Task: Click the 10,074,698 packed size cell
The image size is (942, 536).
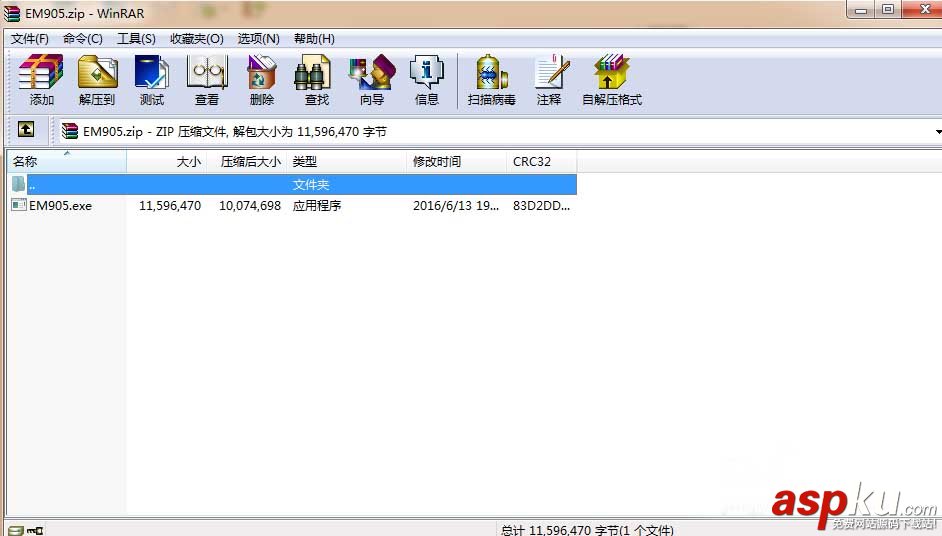Action: [250, 206]
